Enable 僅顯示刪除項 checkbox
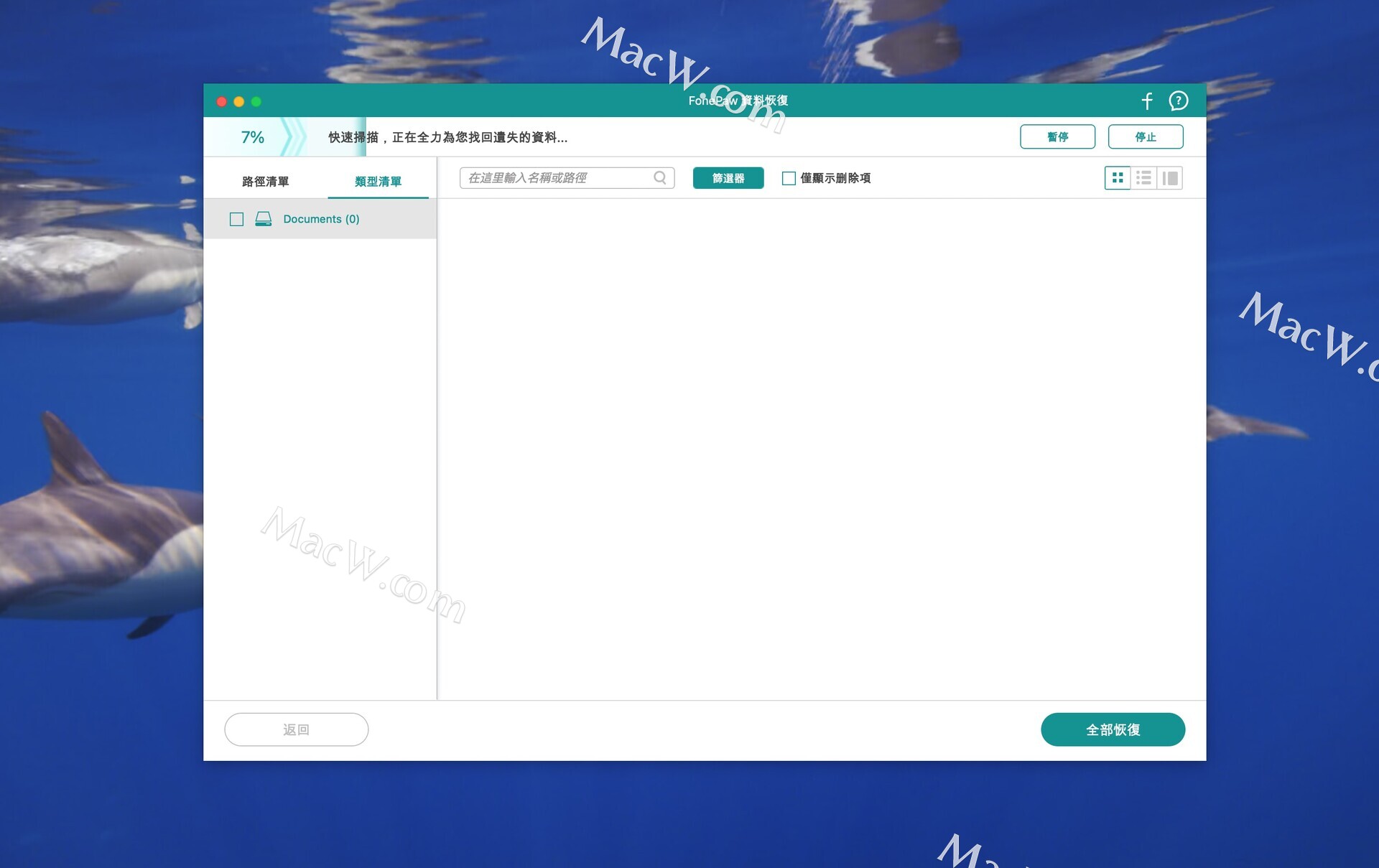1379x868 pixels. coord(789,178)
